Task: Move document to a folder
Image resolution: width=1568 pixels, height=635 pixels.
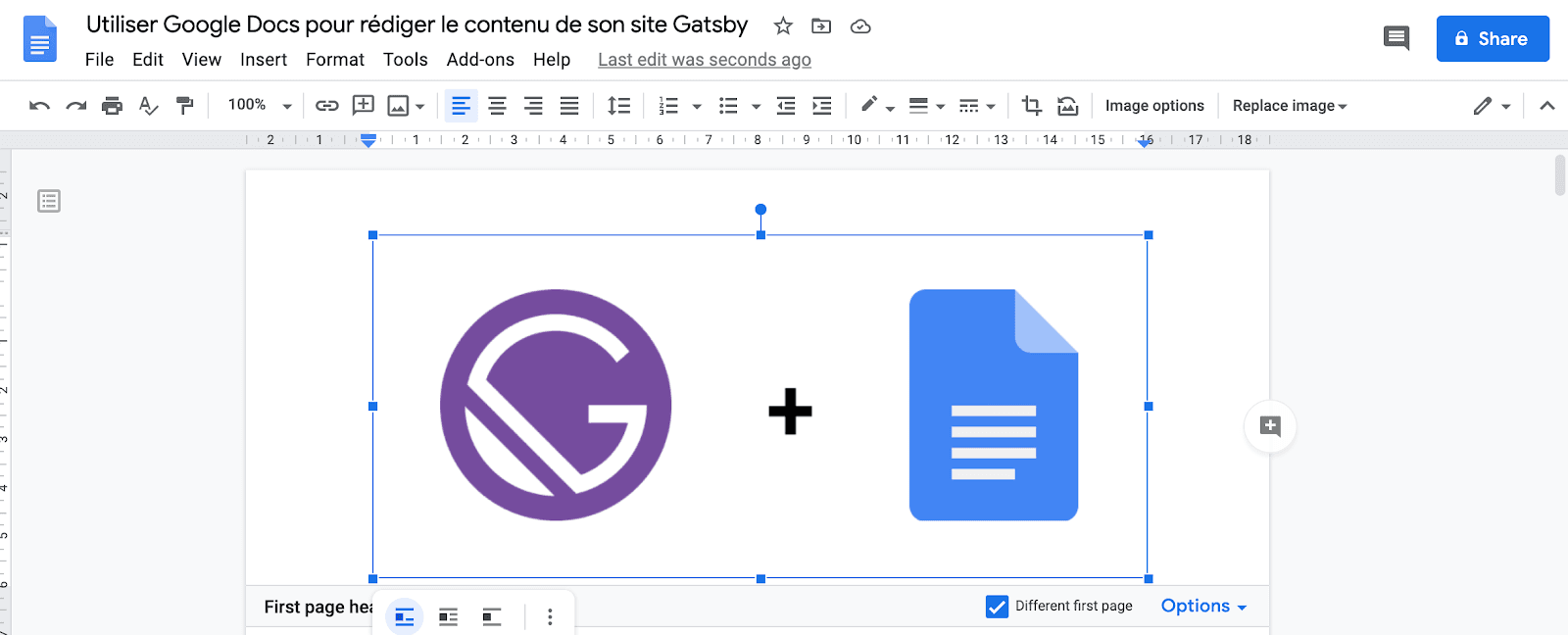Action: [x=821, y=26]
